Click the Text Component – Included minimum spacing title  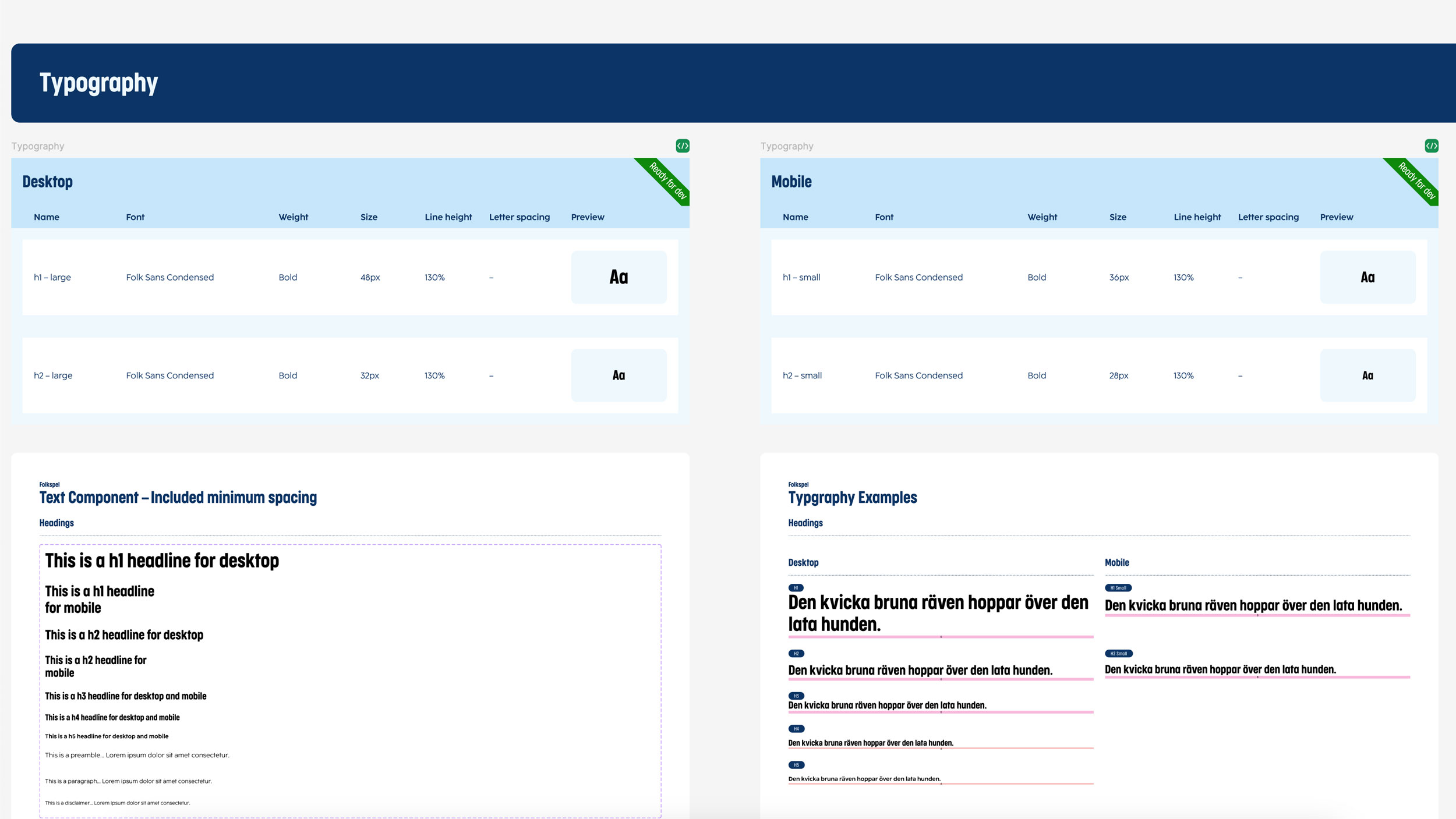(x=178, y=498)
